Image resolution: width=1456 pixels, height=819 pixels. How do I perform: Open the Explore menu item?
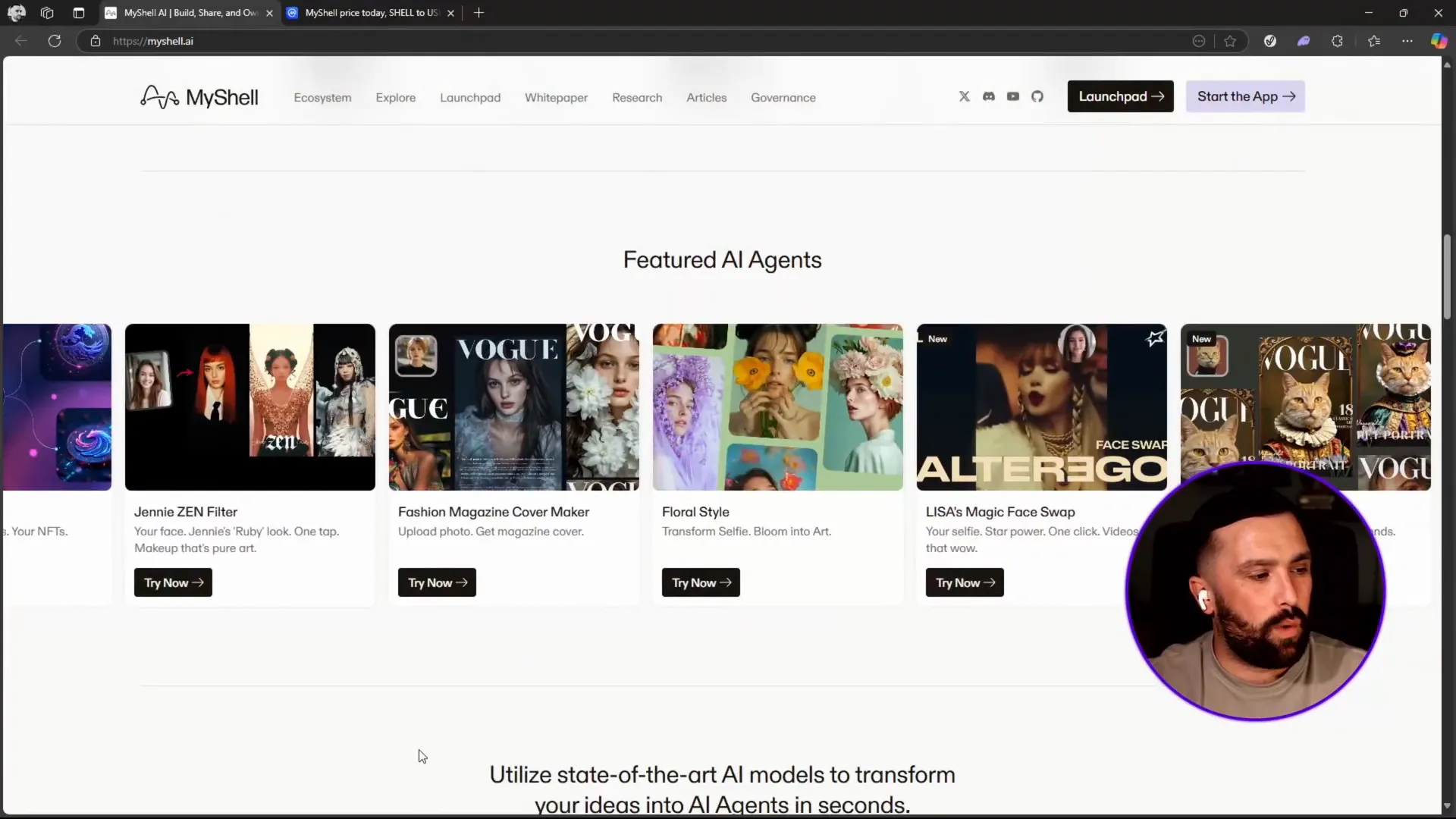395,98
